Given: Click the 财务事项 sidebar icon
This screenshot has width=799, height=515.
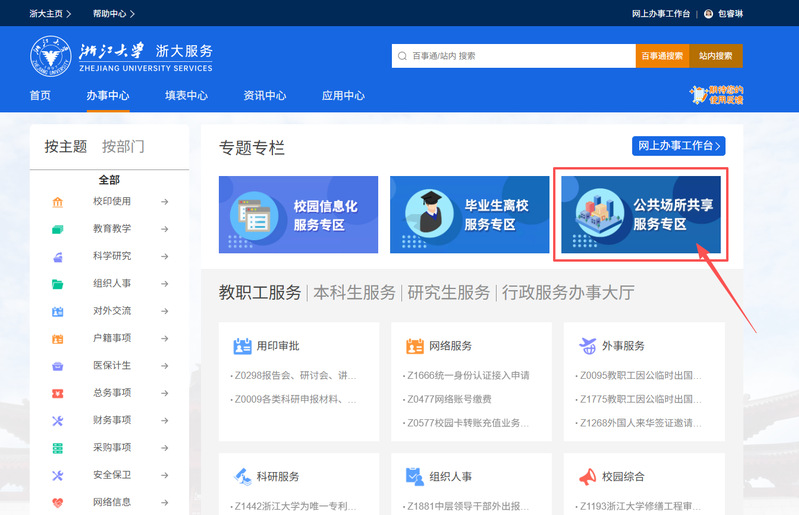Looking at the screenshot, I should coord(58,420).
